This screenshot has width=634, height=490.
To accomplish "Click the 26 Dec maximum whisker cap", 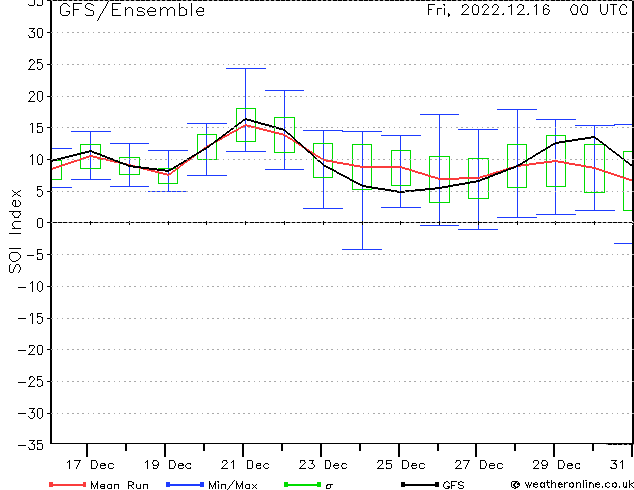I will click(x=440, y=114).
